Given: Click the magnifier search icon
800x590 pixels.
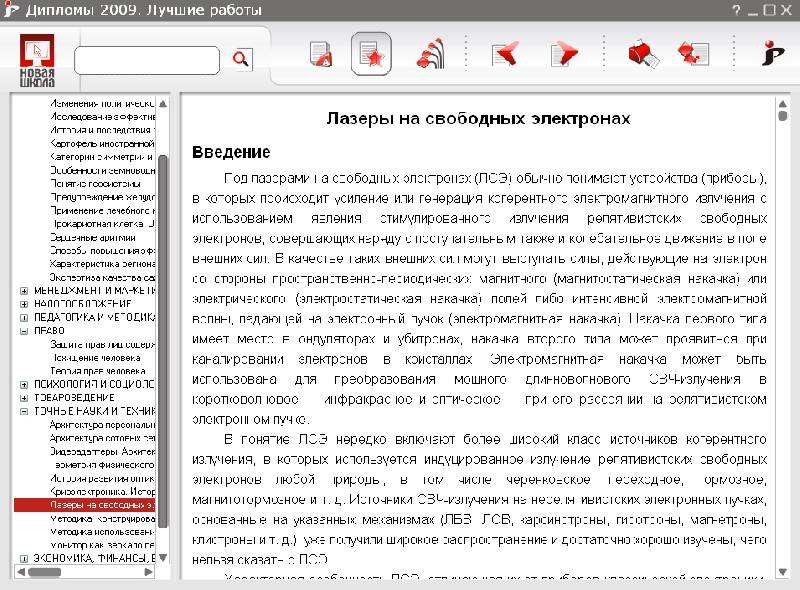Looking at the screenshot, I should tap(241, 59).
